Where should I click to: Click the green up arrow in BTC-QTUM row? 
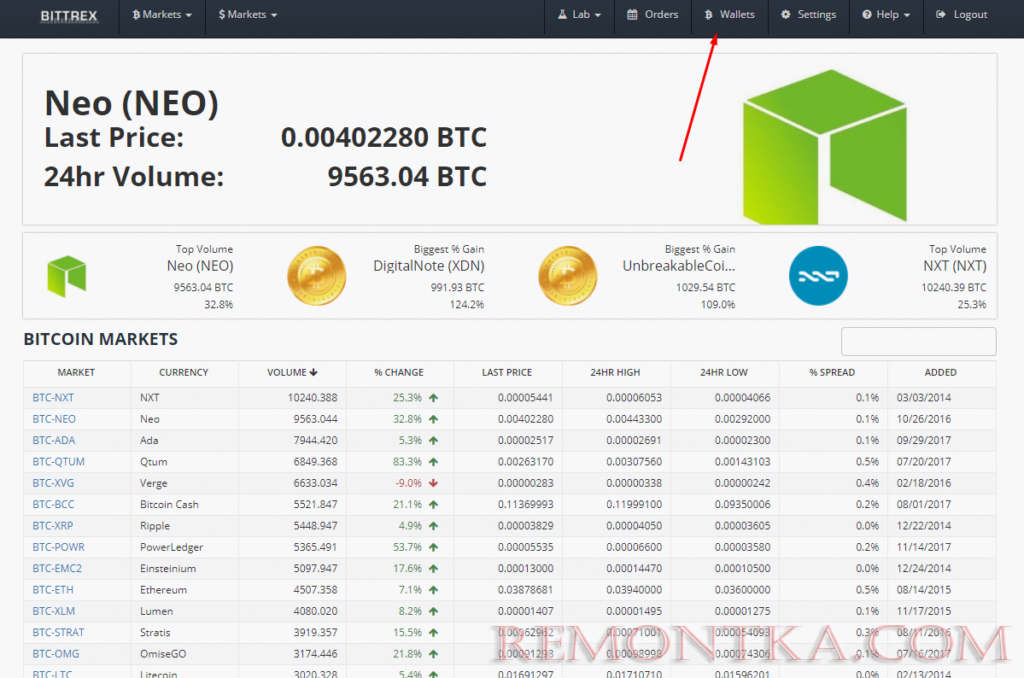(433, 462)
